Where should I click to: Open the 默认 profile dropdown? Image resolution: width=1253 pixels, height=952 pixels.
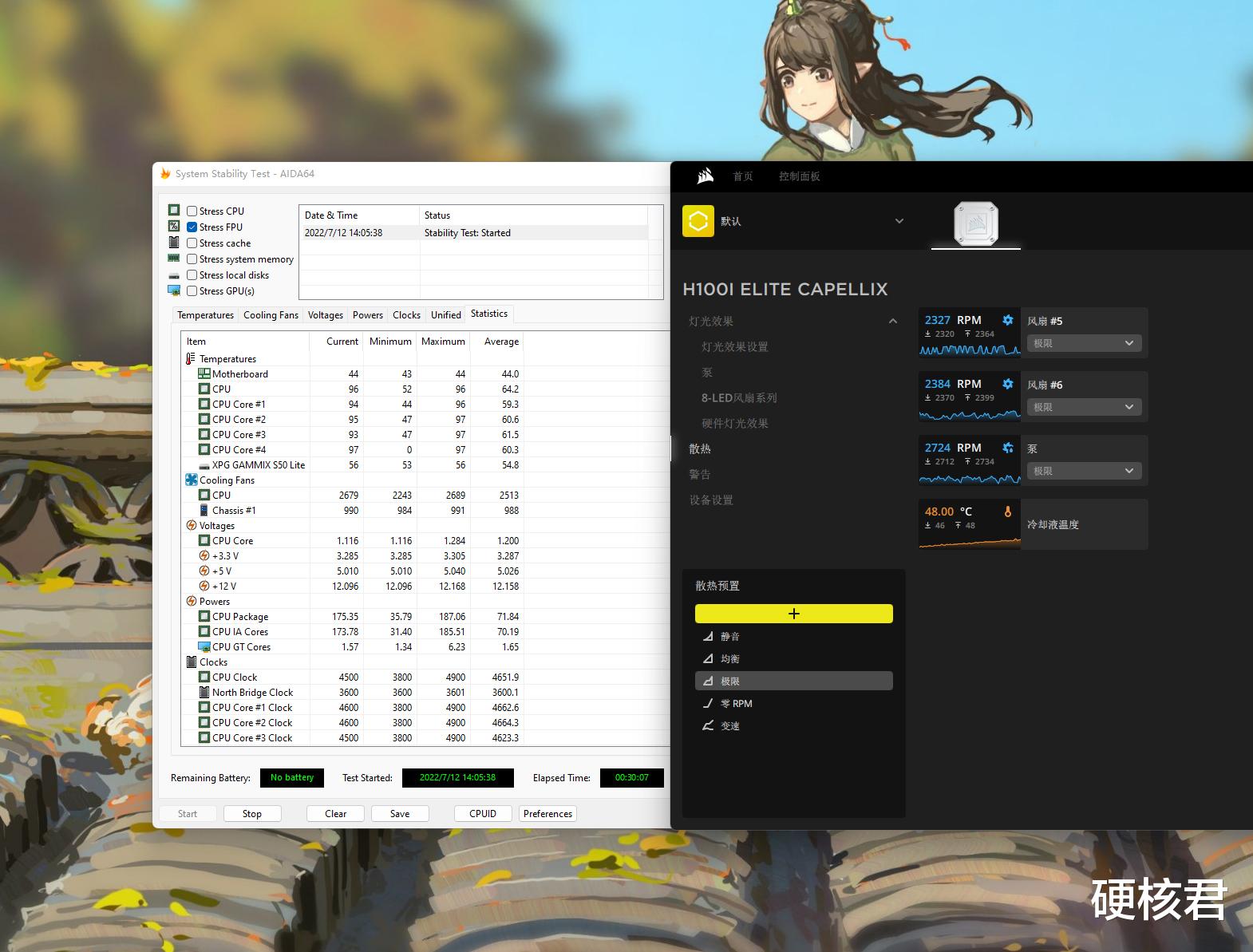tap(899, 221)
